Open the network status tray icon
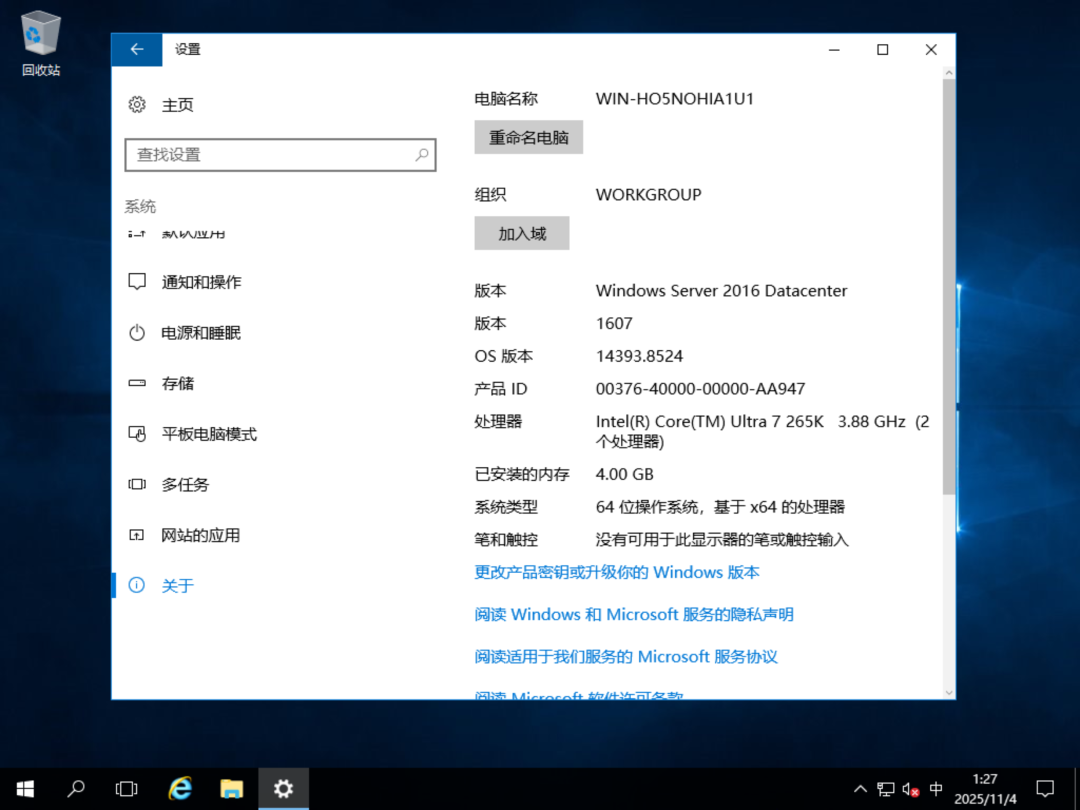Screen dimensions: 1080x810 coord(886,789)
